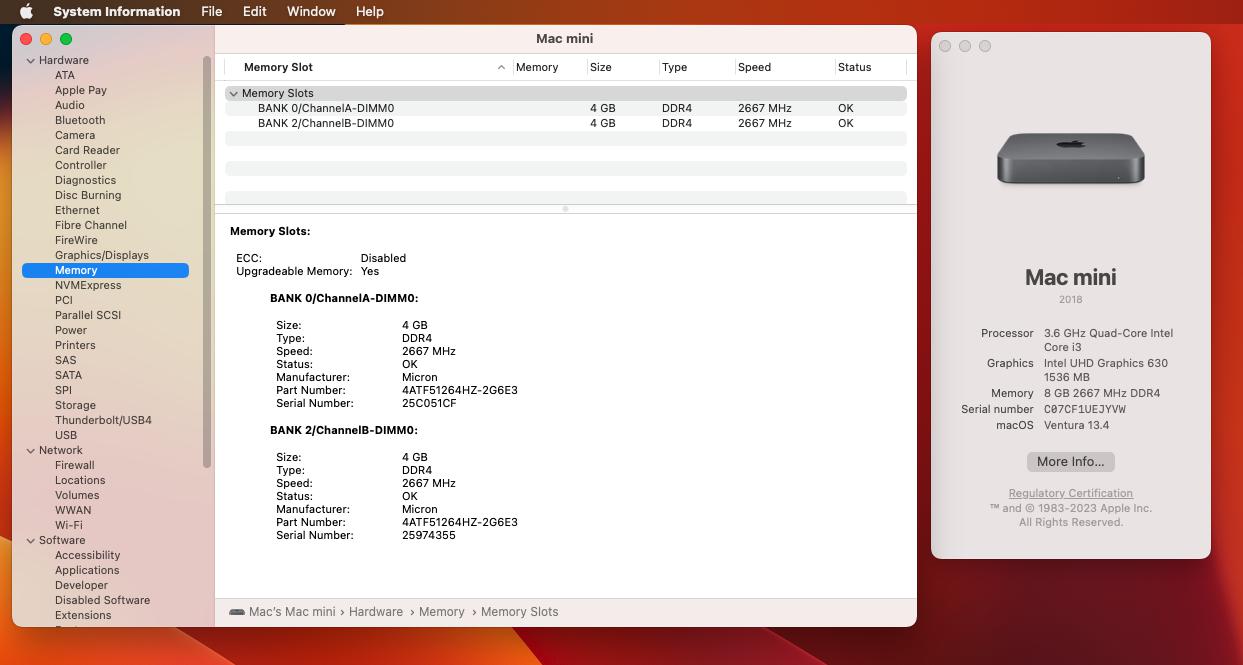Select the BANK 0/ChannelA-DIMM0 table row

566,108
